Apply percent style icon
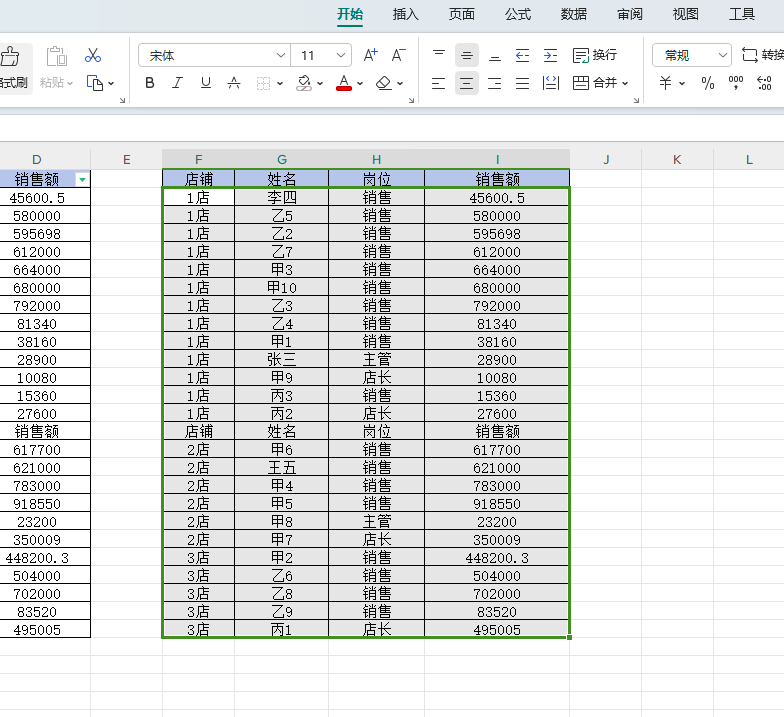784x717 pixels. (708, 83)
